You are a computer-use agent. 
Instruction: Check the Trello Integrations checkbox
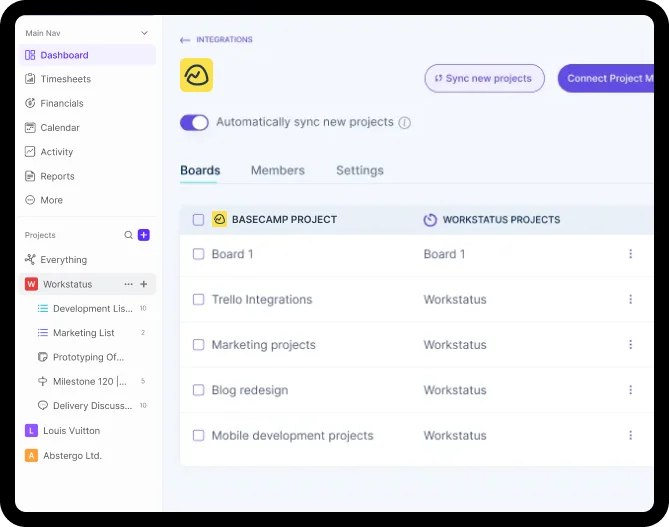198,299
